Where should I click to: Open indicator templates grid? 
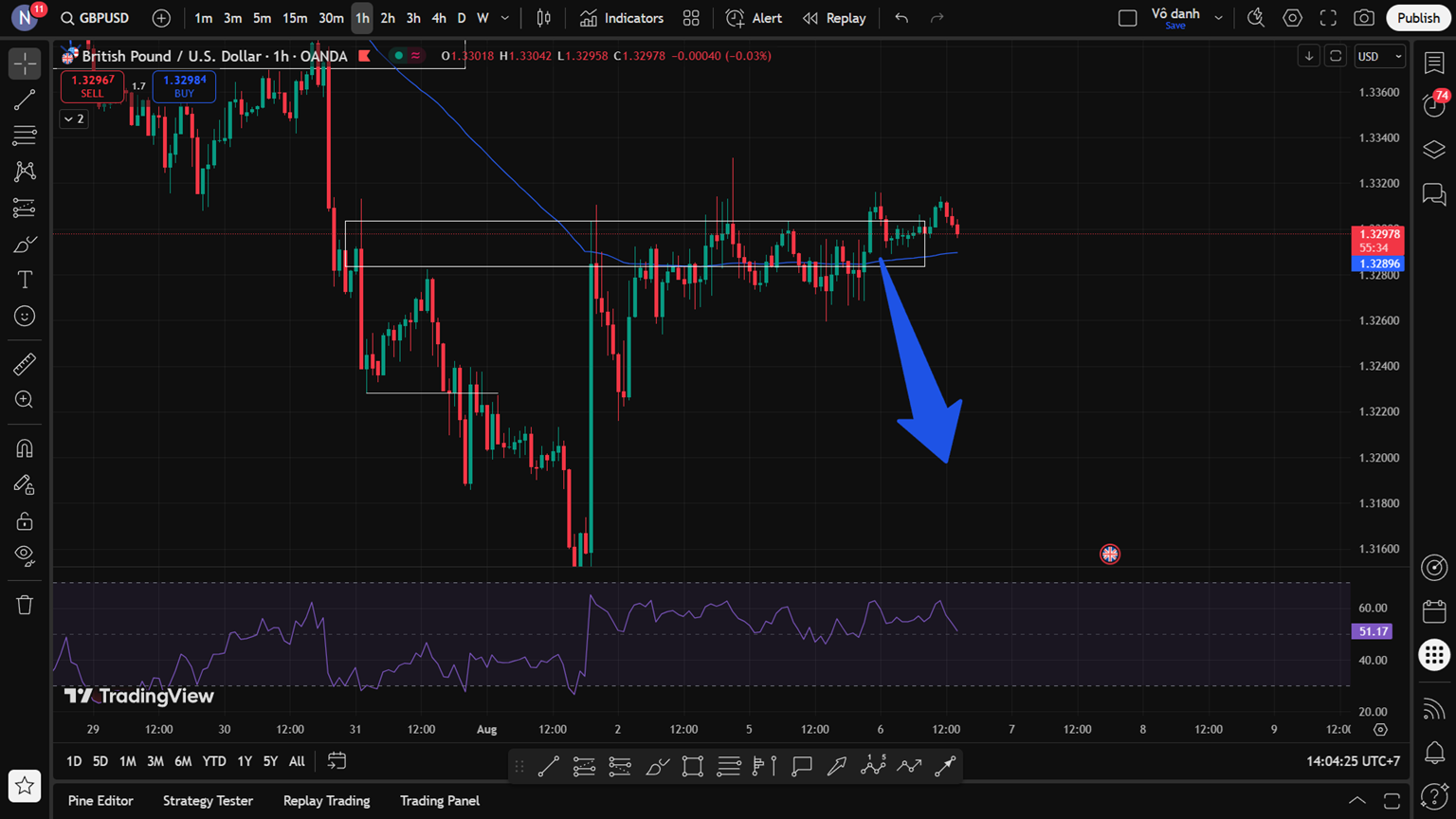691,18
